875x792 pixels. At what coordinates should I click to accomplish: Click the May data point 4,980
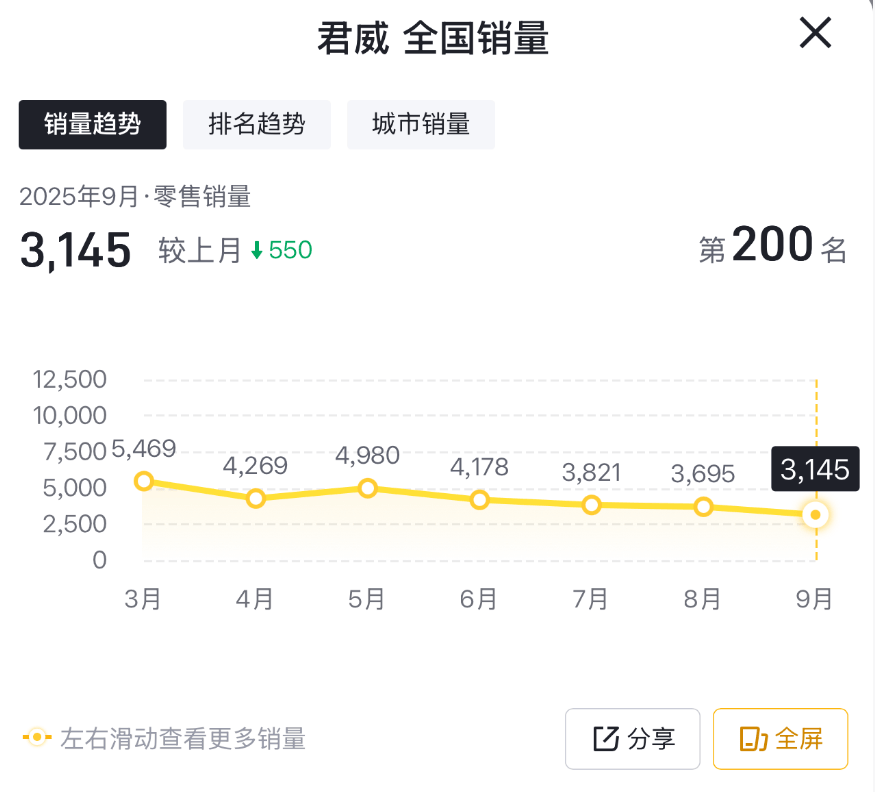tap(368, 488)
